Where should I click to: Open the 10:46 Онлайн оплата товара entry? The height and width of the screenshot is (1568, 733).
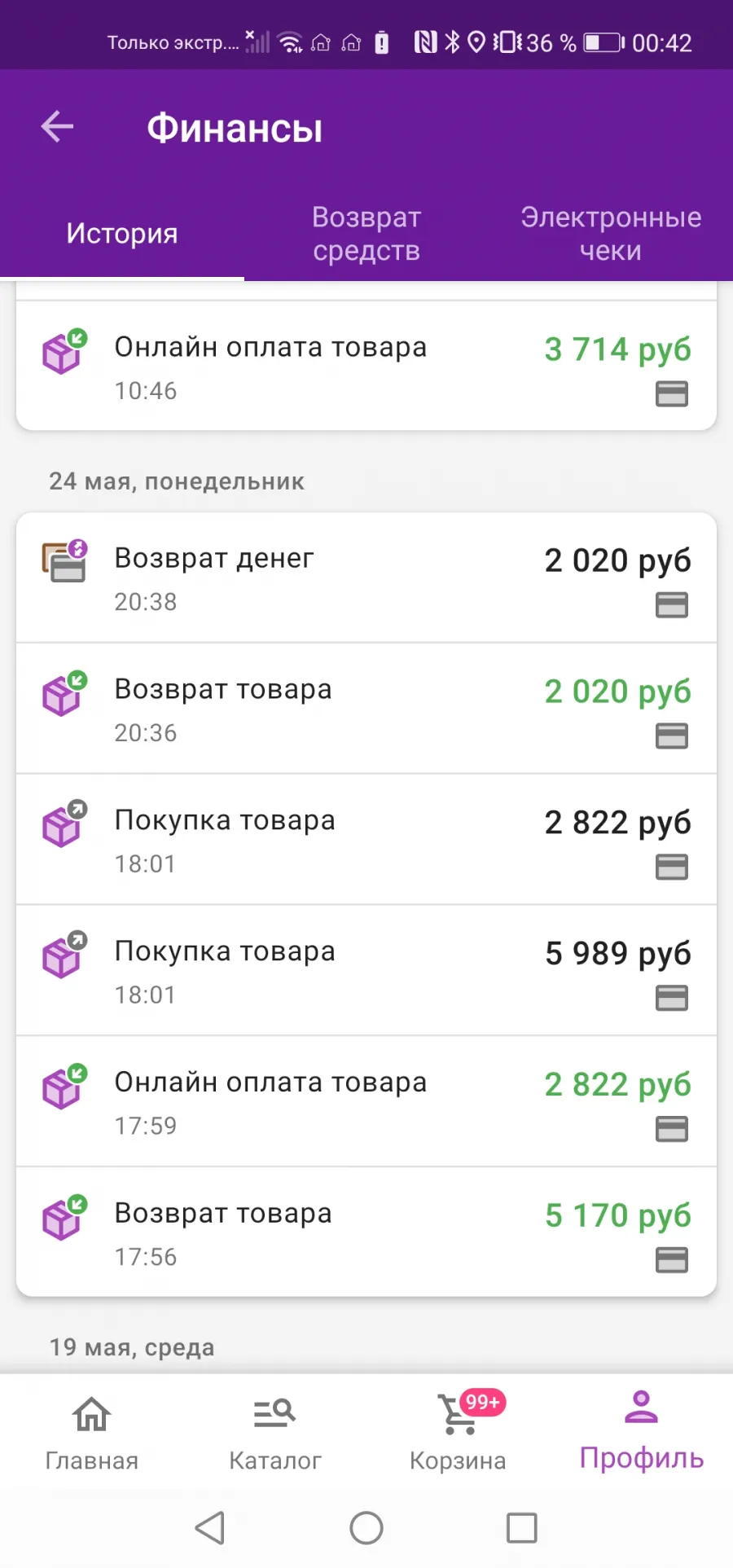pyautogui.click(x=366, y=366)
